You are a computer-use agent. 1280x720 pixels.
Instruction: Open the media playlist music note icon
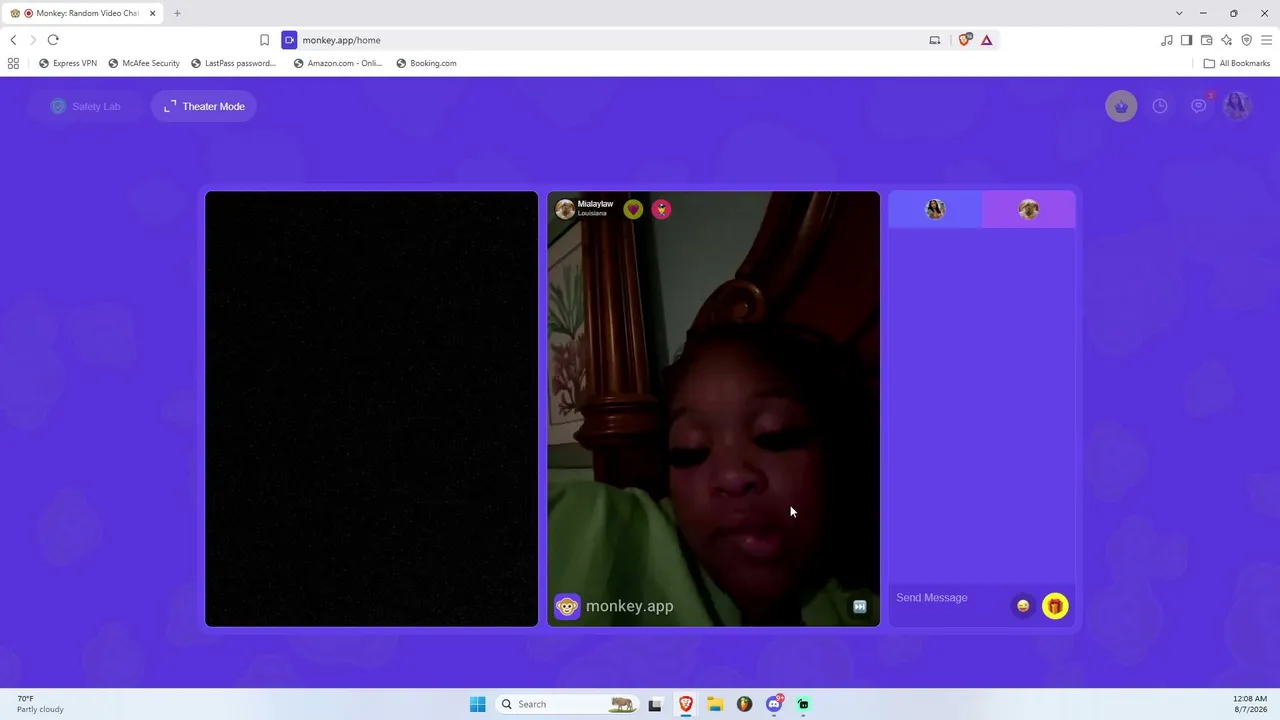click(1167, 40)
